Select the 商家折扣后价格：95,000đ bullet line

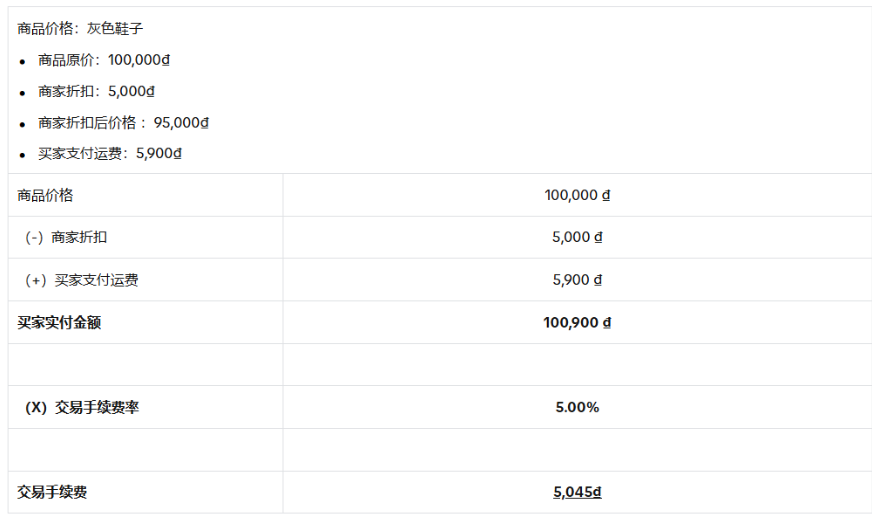pyautogui.click(x=123, y=123)
